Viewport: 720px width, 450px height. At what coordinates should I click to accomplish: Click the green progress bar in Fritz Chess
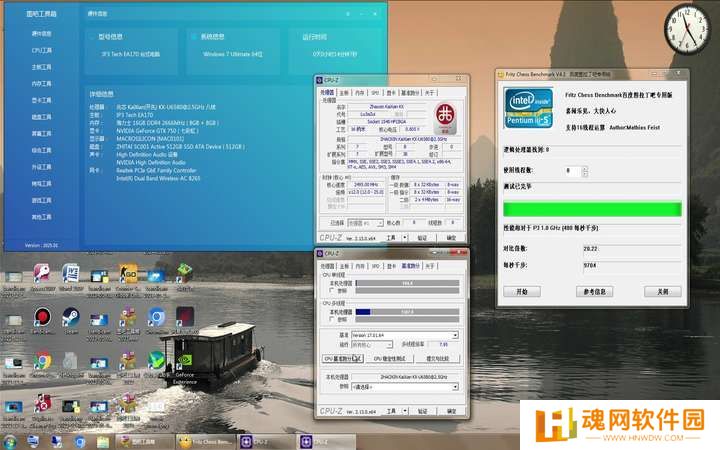[592, 209]
